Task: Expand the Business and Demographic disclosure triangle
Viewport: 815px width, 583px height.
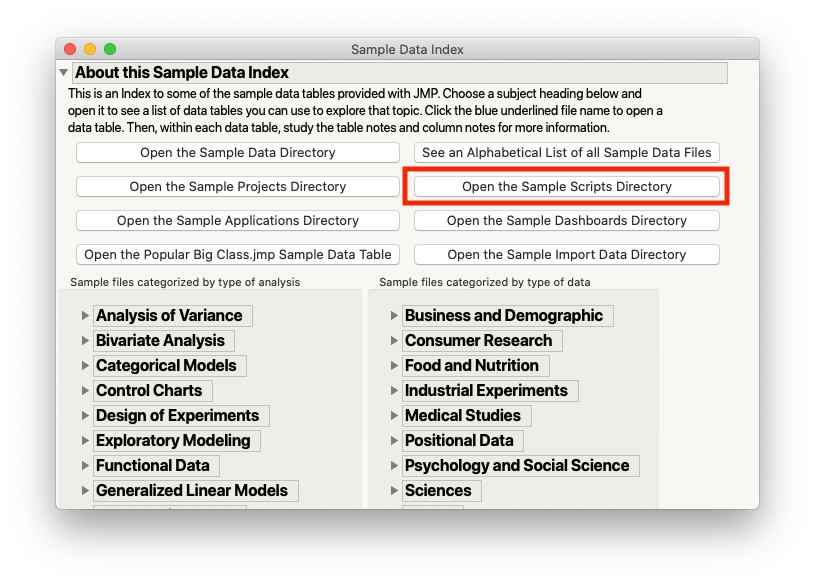Action: pyautogui.click(x=394, y=316)
